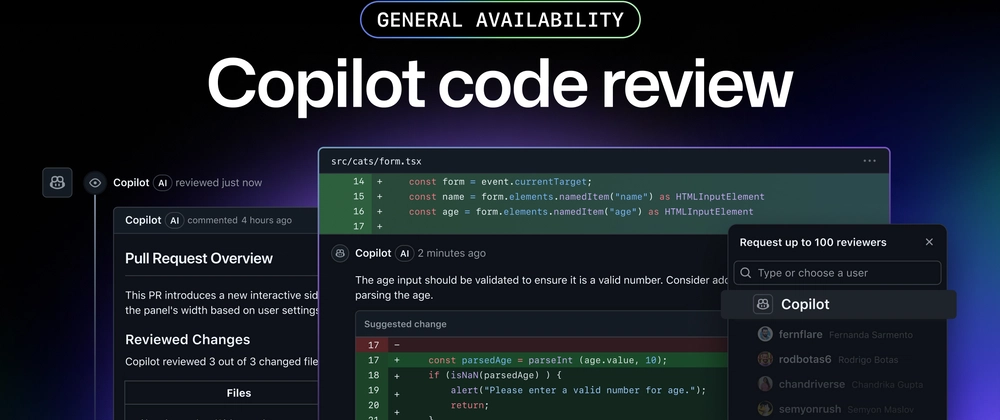Click the eye review icon next to Copilot
1000x420 pixels.
(x=95, y=183)
